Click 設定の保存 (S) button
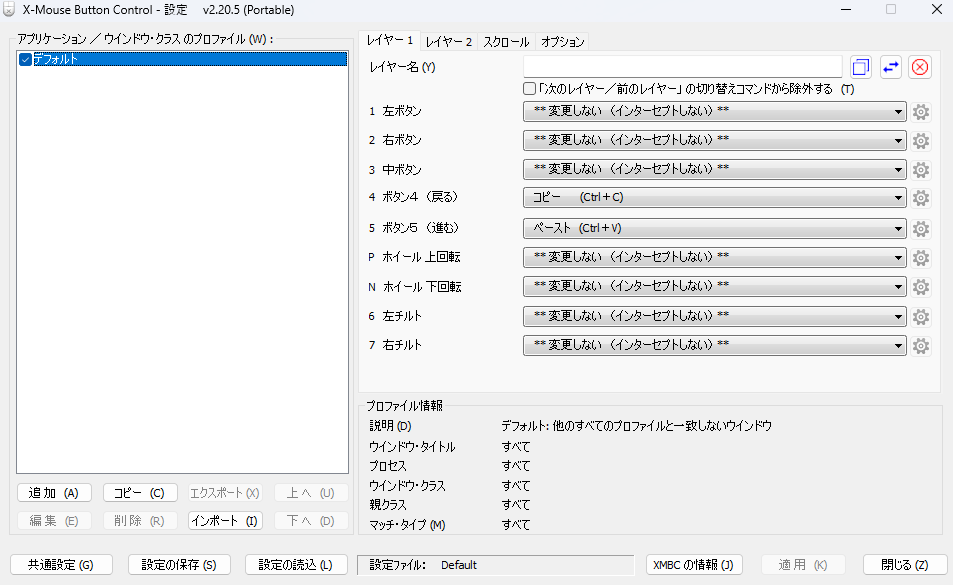The height and width of the screenshot is (585, 953). pos(179,564)
